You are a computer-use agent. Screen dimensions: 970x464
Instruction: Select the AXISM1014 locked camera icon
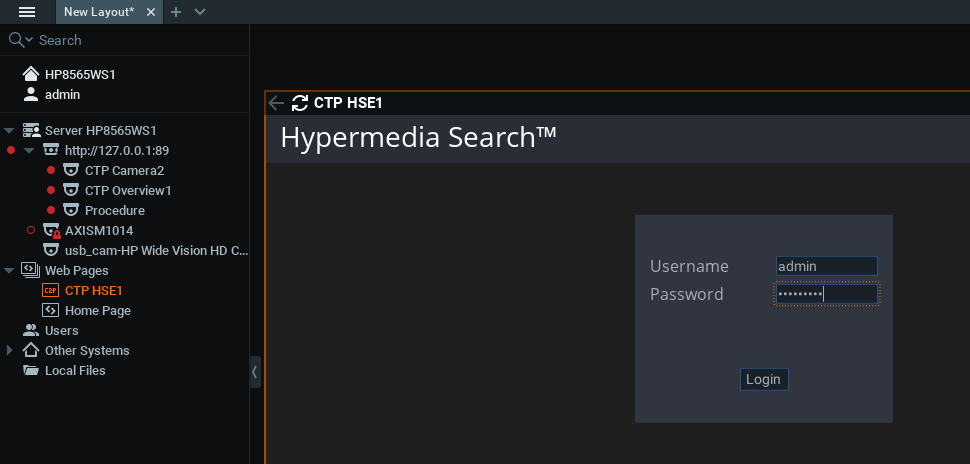pyautogui.click(x=51, y=231)
